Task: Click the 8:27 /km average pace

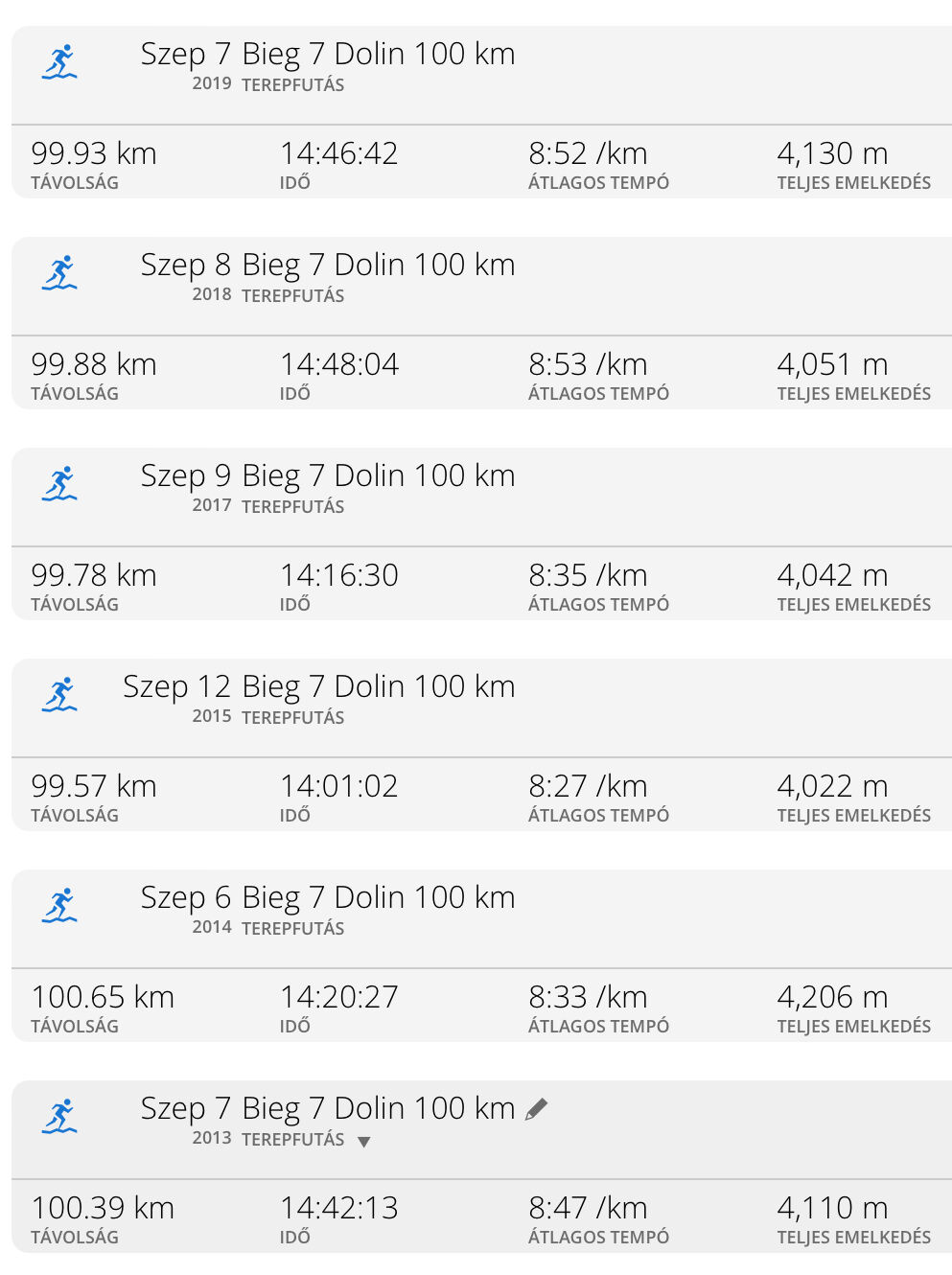Action: 588,786
